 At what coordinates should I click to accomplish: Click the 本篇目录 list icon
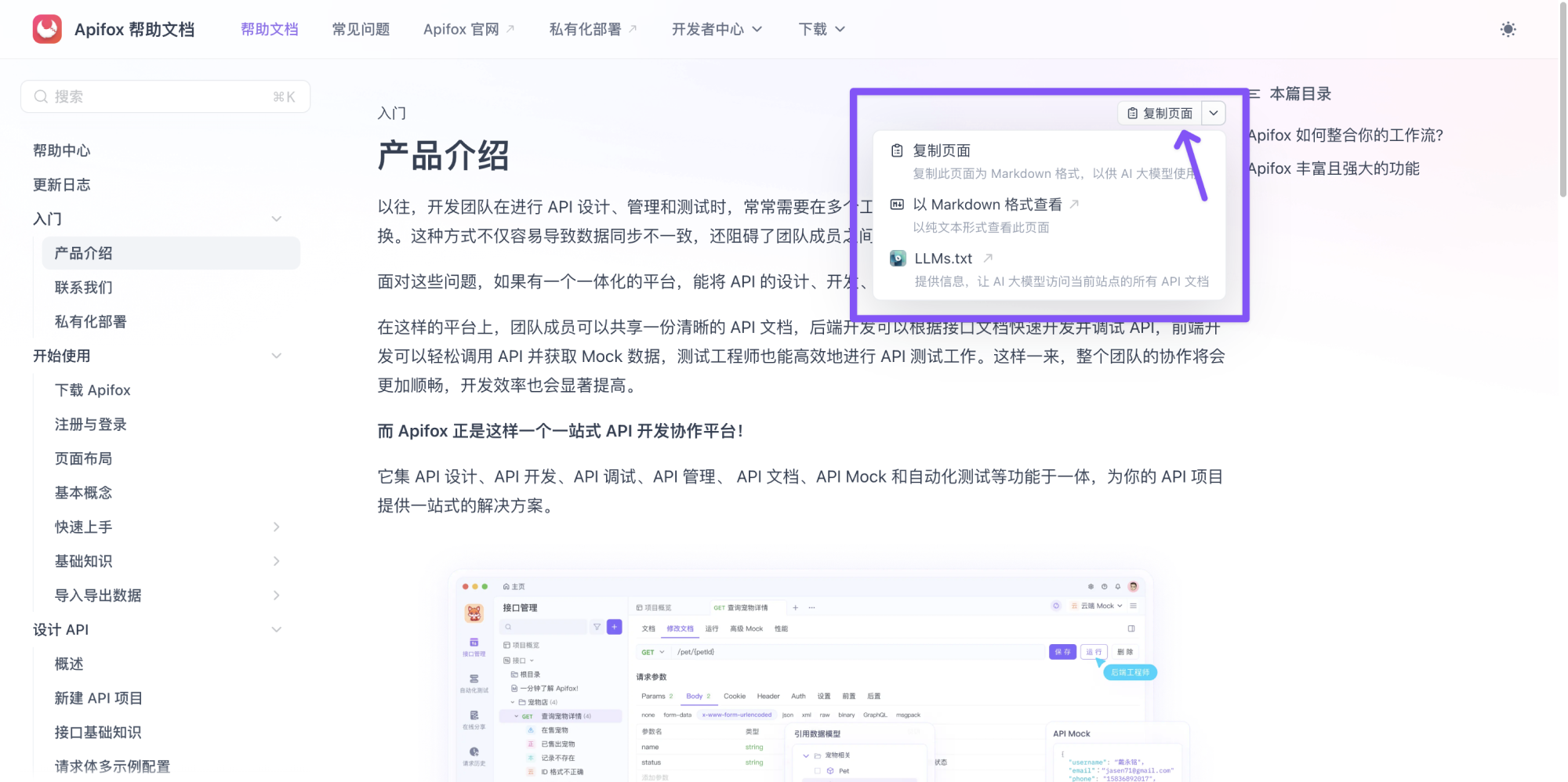pyautogui.click(x=1254, y=94)
